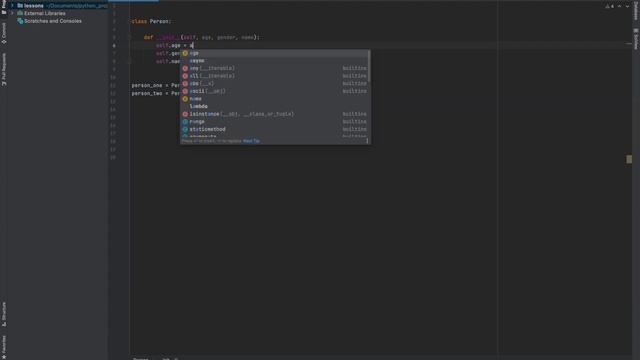Open the Commit tool window tab
640x360 pixels.
point(4,33)
